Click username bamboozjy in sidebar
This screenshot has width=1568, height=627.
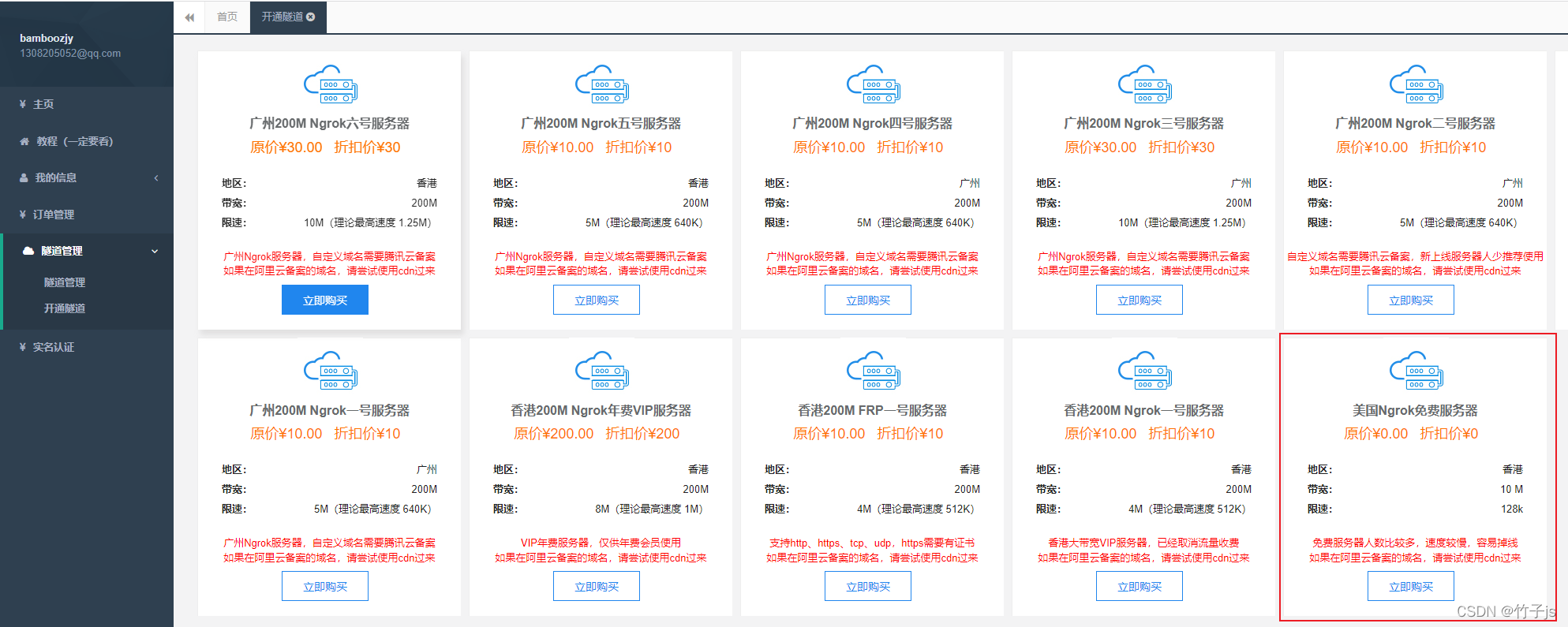click(x=47, y=38)
